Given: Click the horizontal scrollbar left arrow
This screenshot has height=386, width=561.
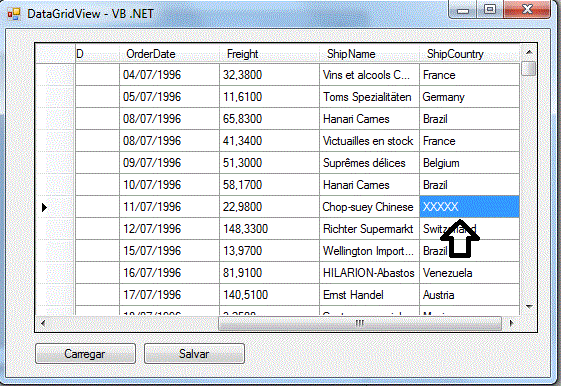Looking at the screenshot, I should [x=43, y=323].
